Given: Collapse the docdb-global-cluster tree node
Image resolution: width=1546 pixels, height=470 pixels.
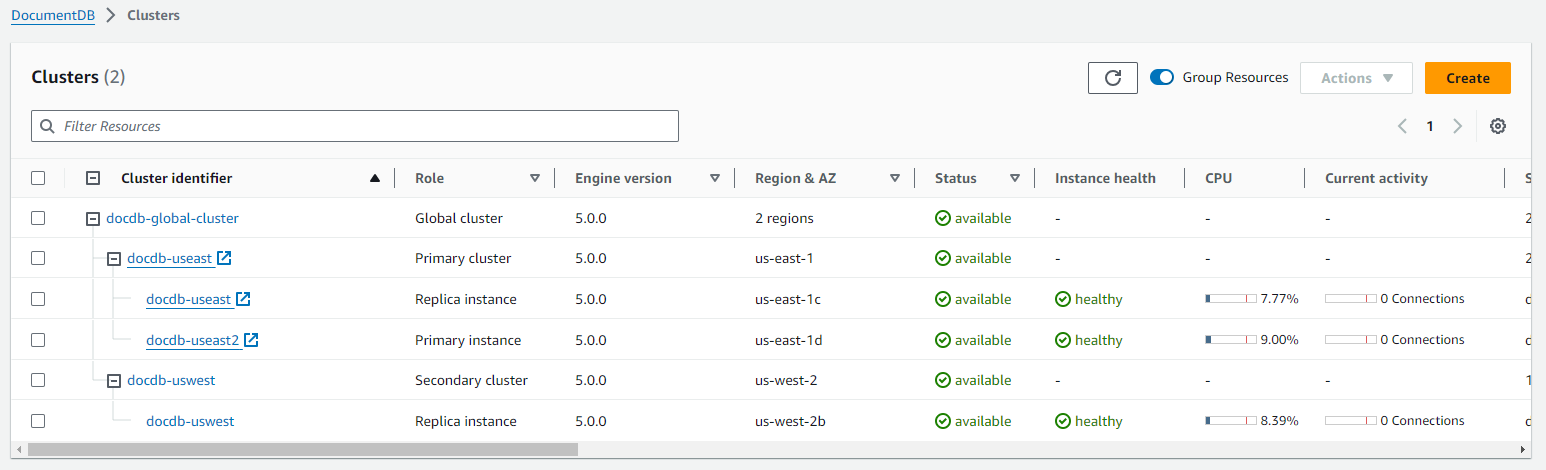Looking at the screenshot, I should [x=93, y=218].
